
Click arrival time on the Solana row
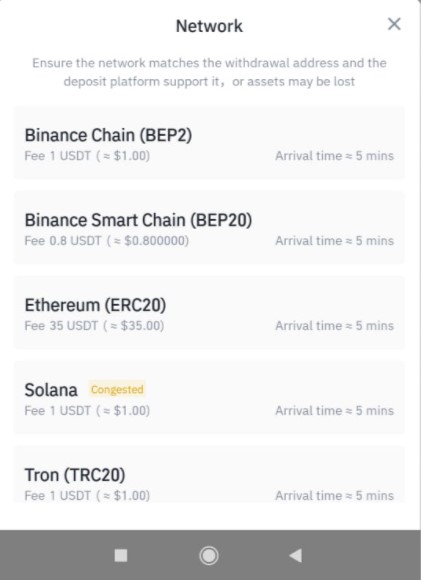[334, 411]
